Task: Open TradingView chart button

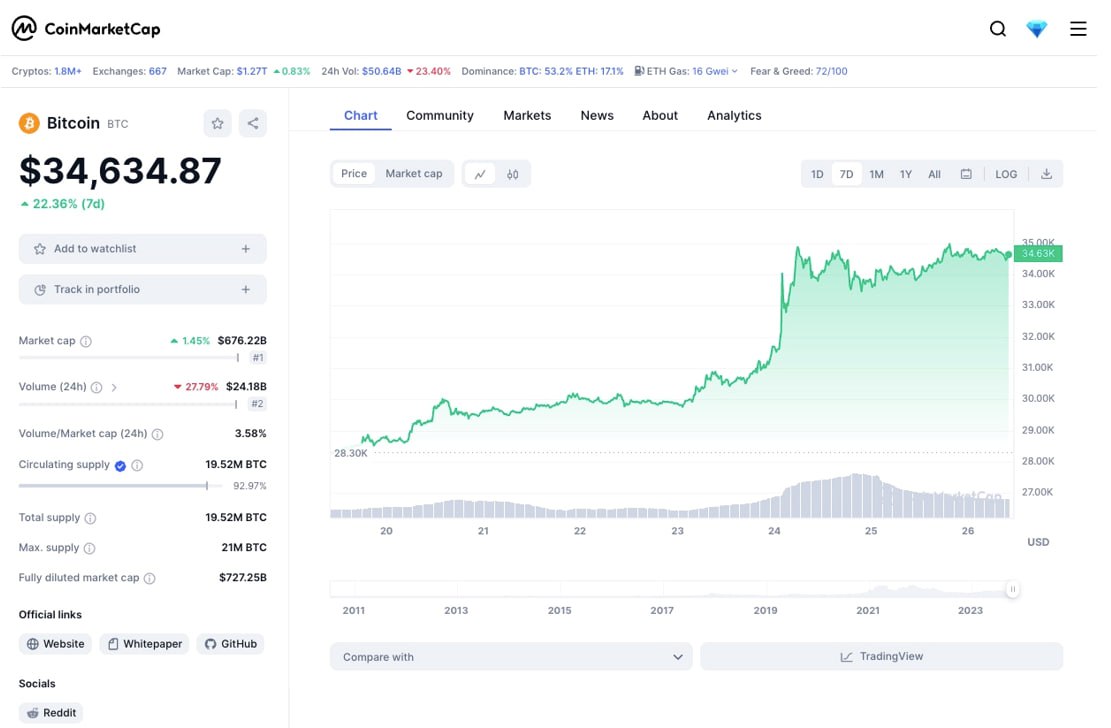Action: (881, 656)
